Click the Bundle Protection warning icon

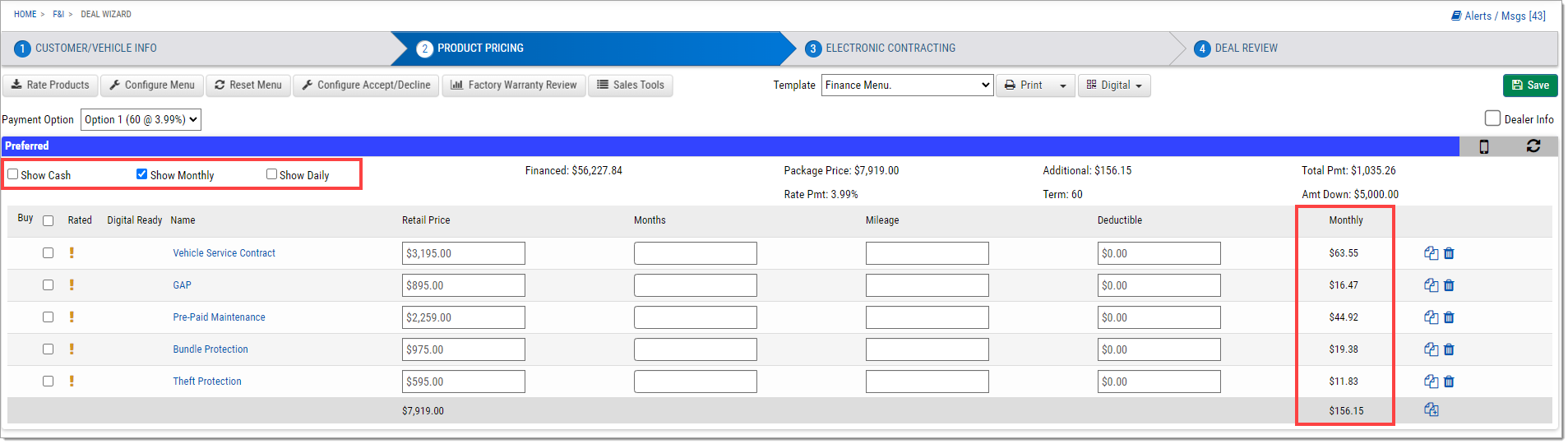pyautogui.click(x=72, y=349)
